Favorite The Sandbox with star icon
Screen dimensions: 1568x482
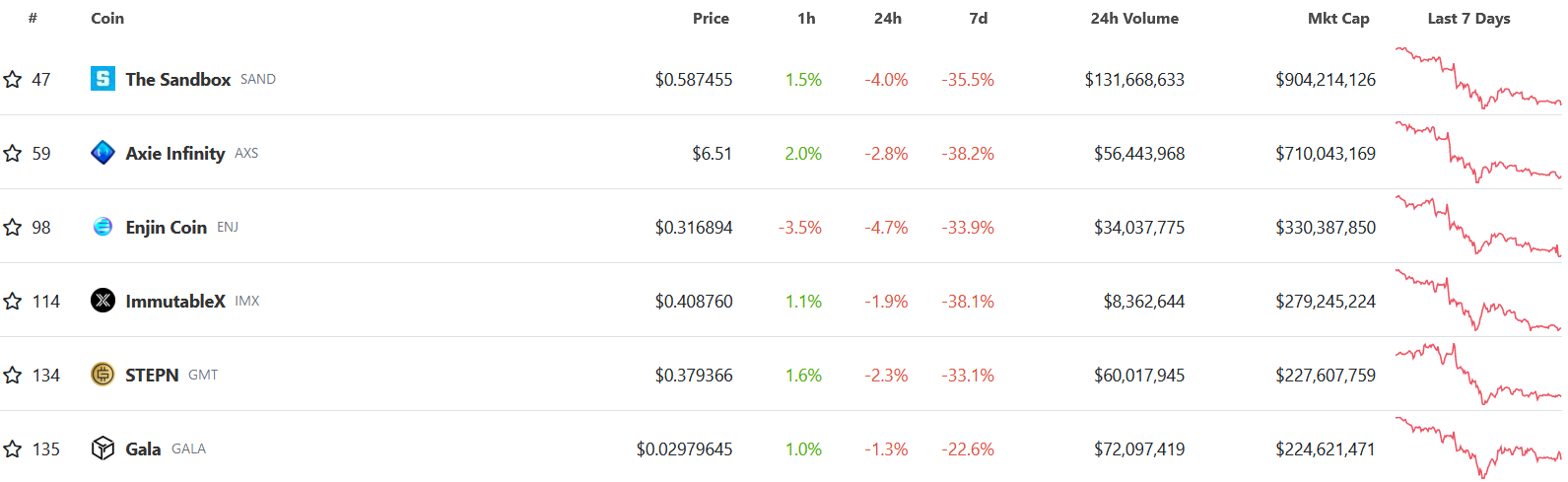click(13, 80)
